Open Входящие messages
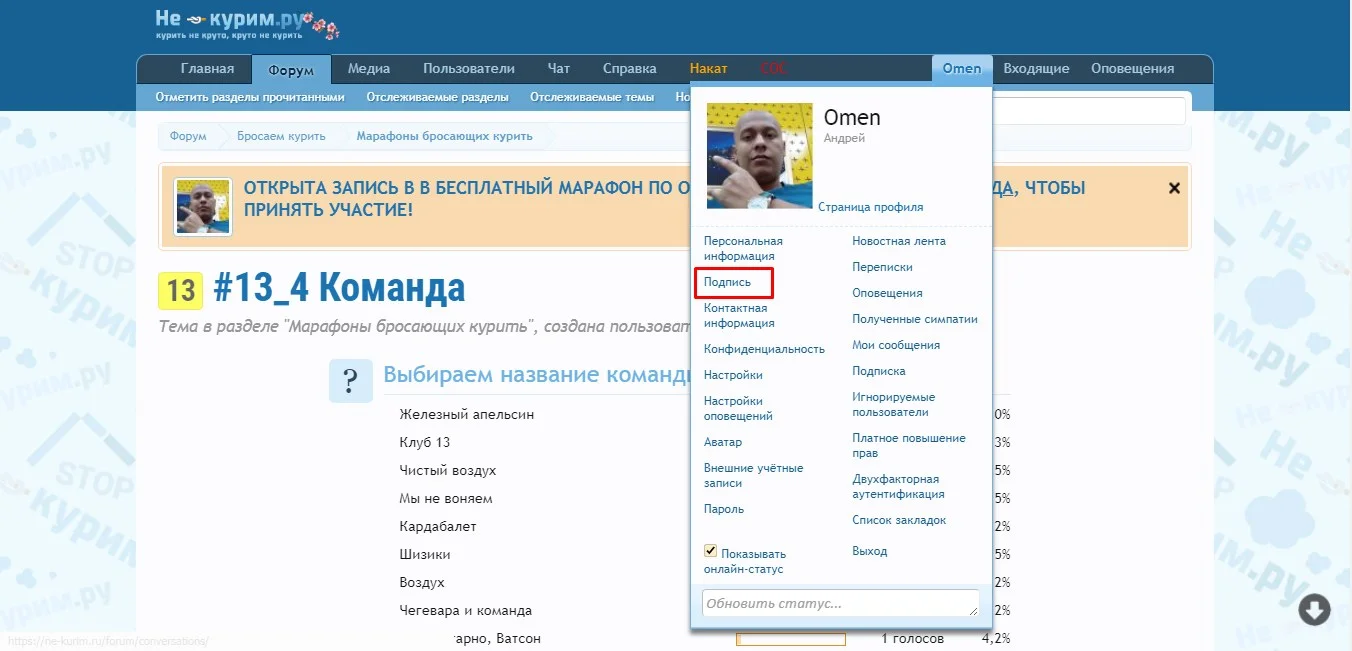 point(1036,69)
